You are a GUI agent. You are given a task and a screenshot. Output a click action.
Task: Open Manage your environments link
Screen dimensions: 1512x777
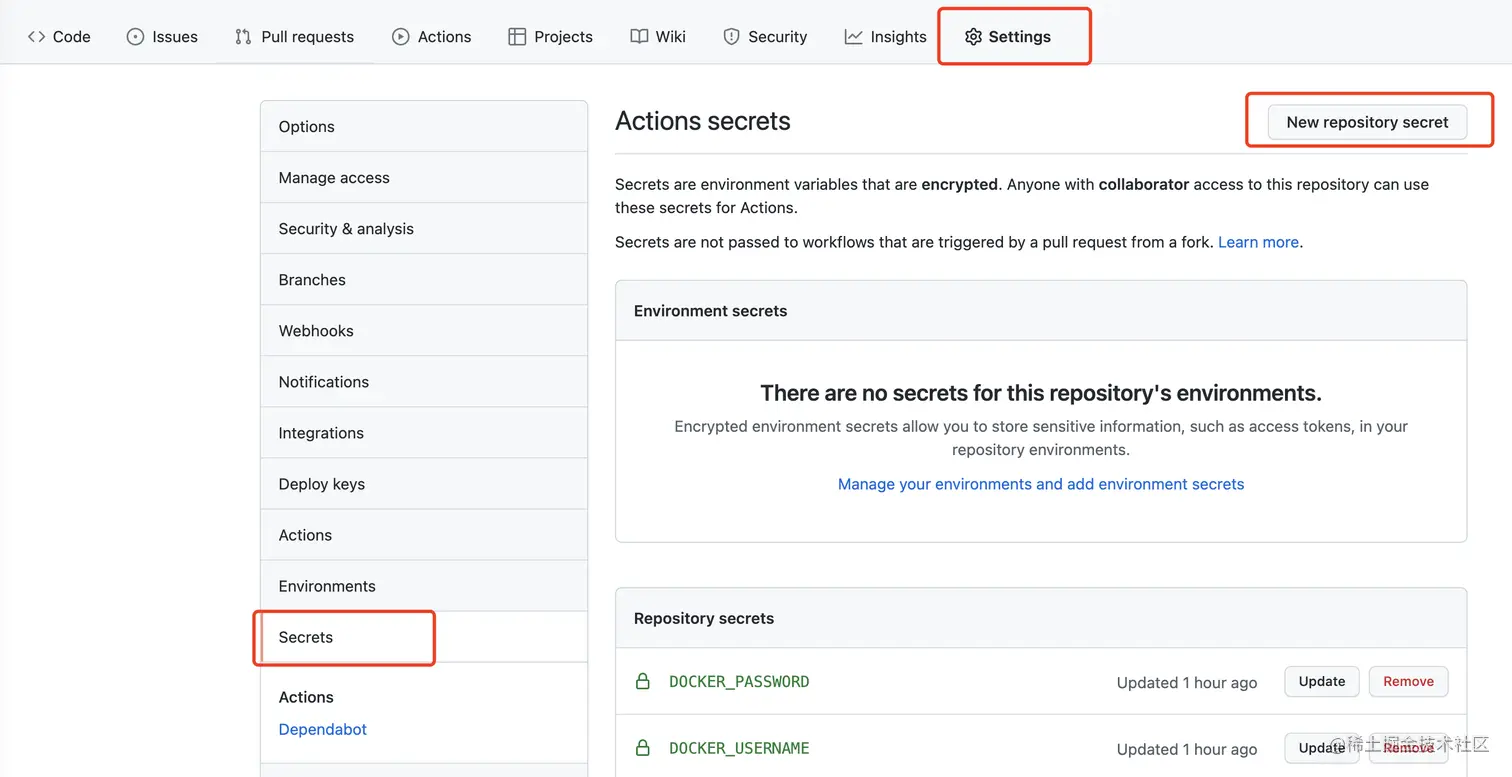coord(1041,484)
